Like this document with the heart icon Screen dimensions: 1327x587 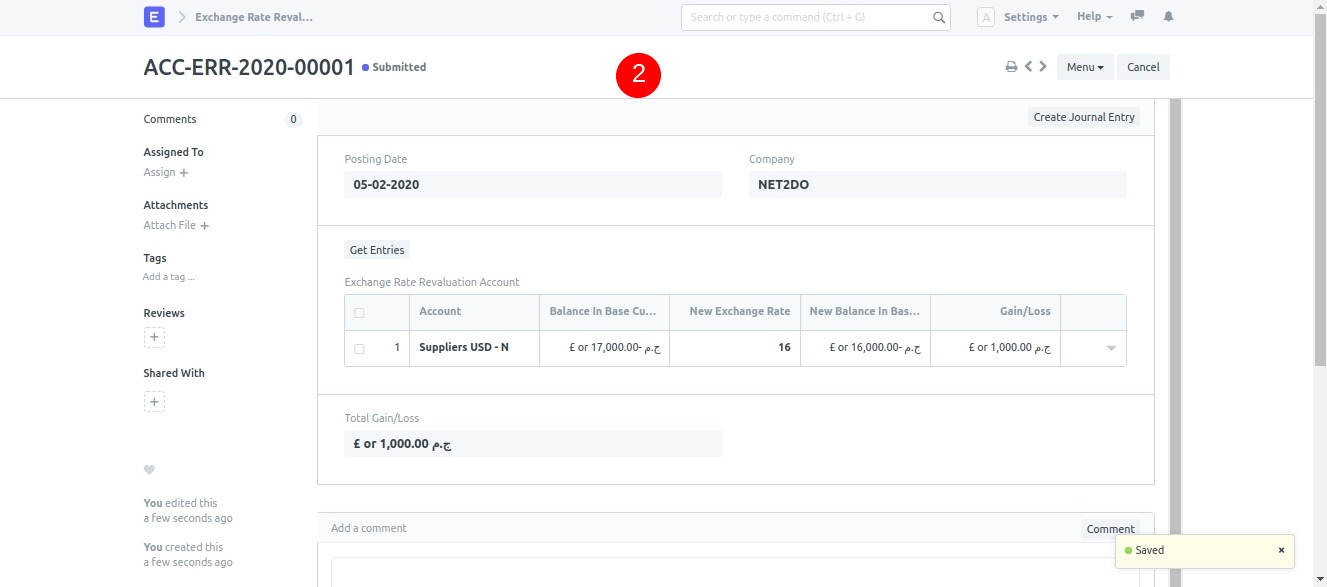coord(149,470)
